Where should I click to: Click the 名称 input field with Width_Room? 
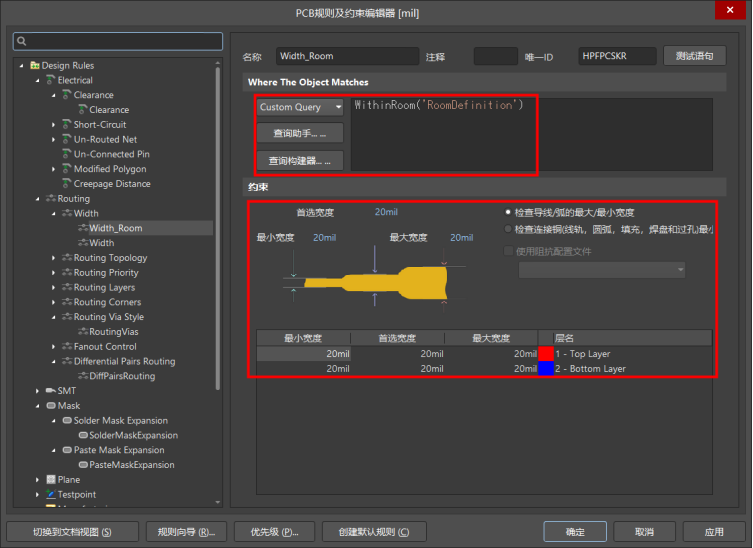click(x=348, y=57)
